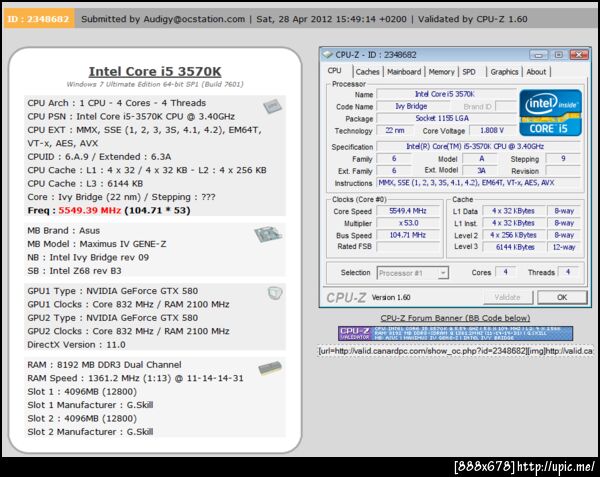Switch to the Caches tab

[x=367, y=72]
